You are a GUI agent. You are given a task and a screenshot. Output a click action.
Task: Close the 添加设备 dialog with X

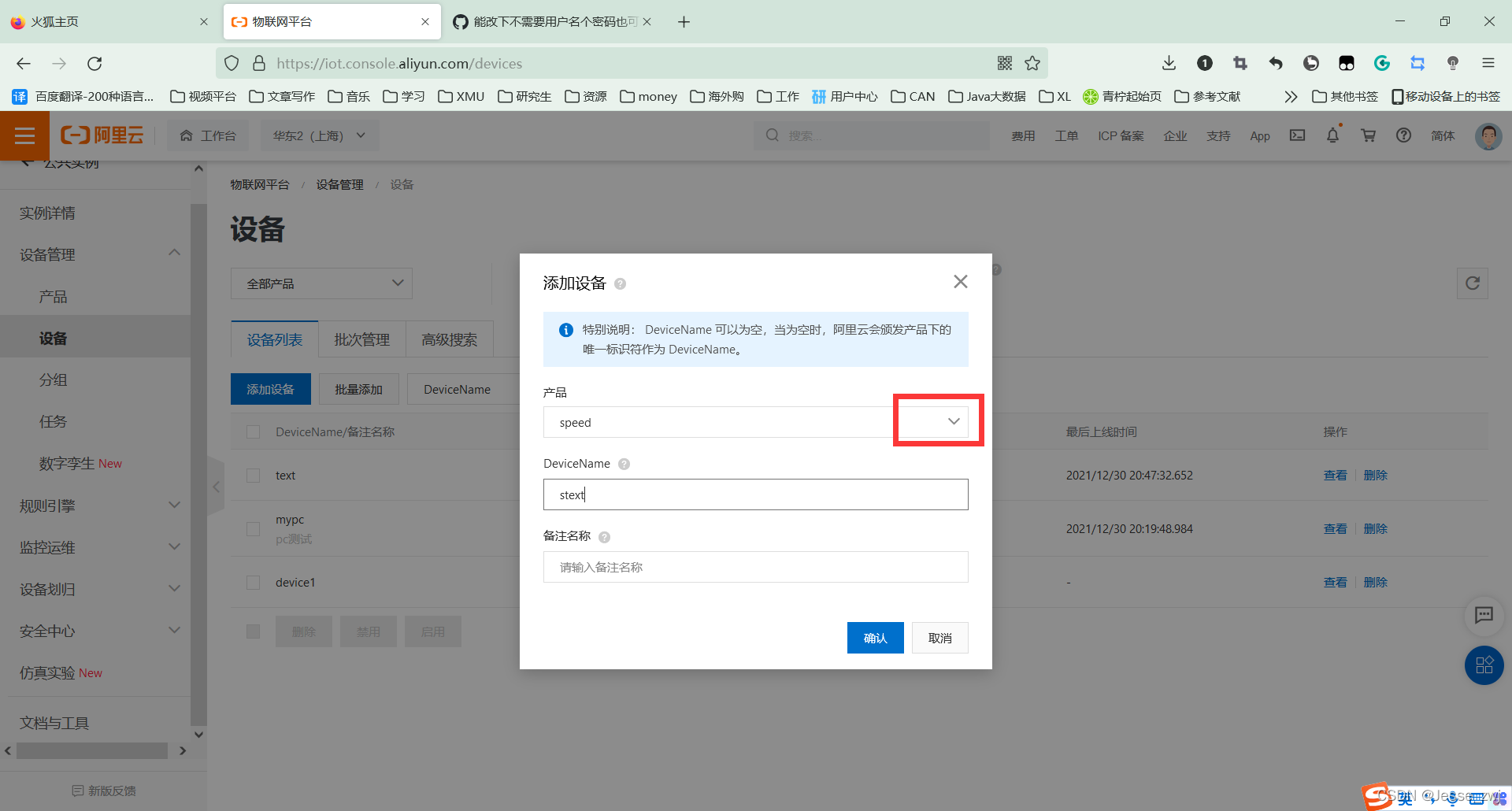point(960,282)
